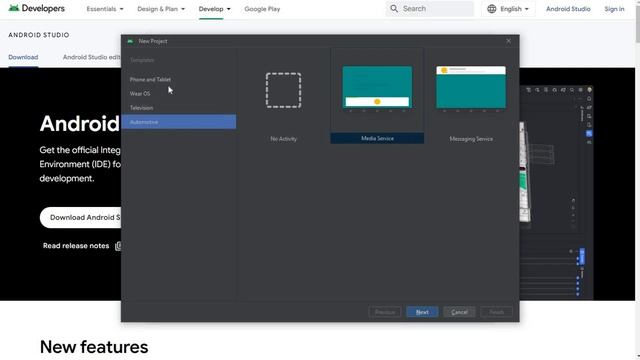Choose the Media Service template thumbnail
The width and height of the screenshot is (640, 360).
(x=377, y=88)
